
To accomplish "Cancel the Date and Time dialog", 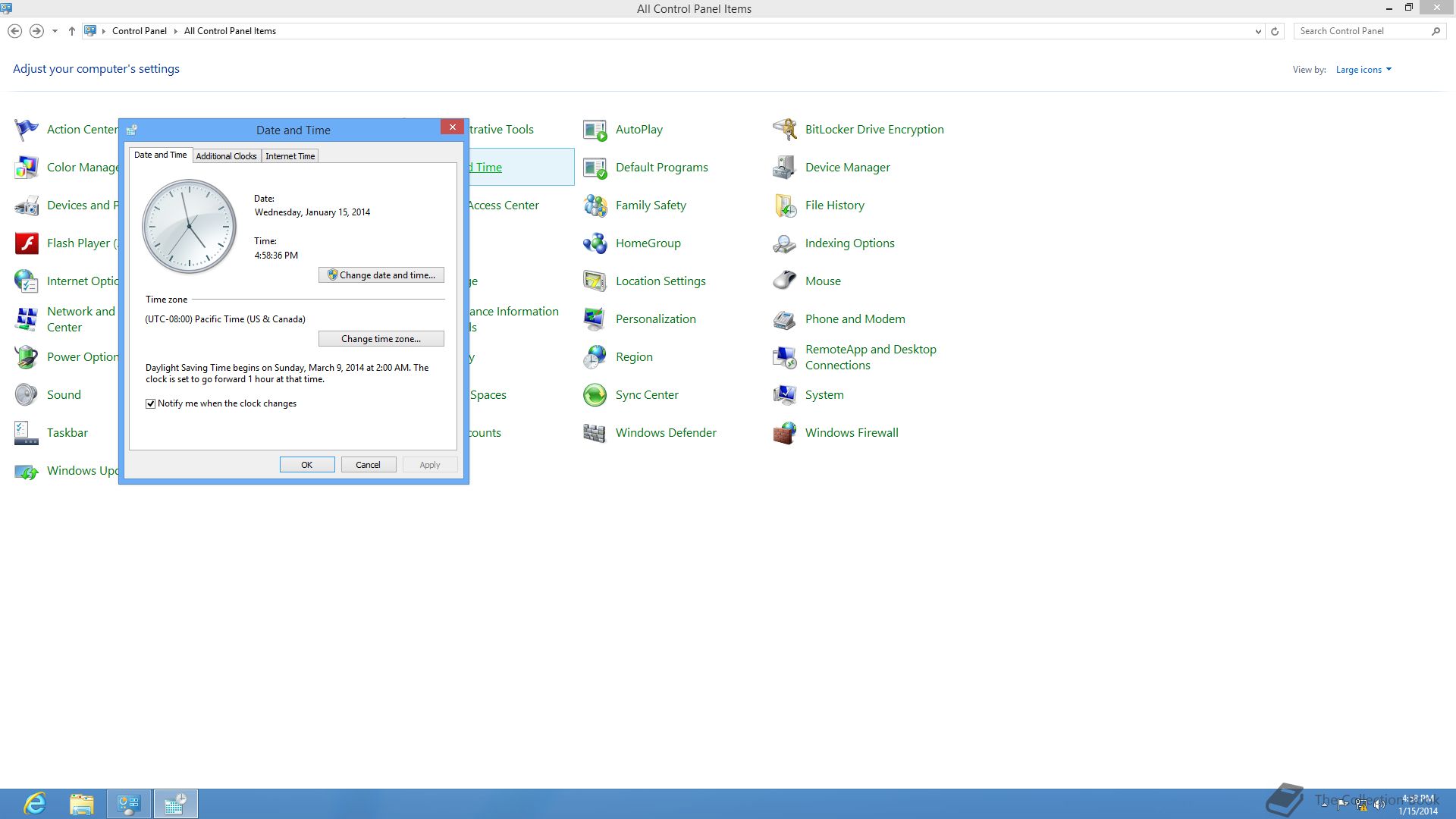I will (x=369, y=465).
